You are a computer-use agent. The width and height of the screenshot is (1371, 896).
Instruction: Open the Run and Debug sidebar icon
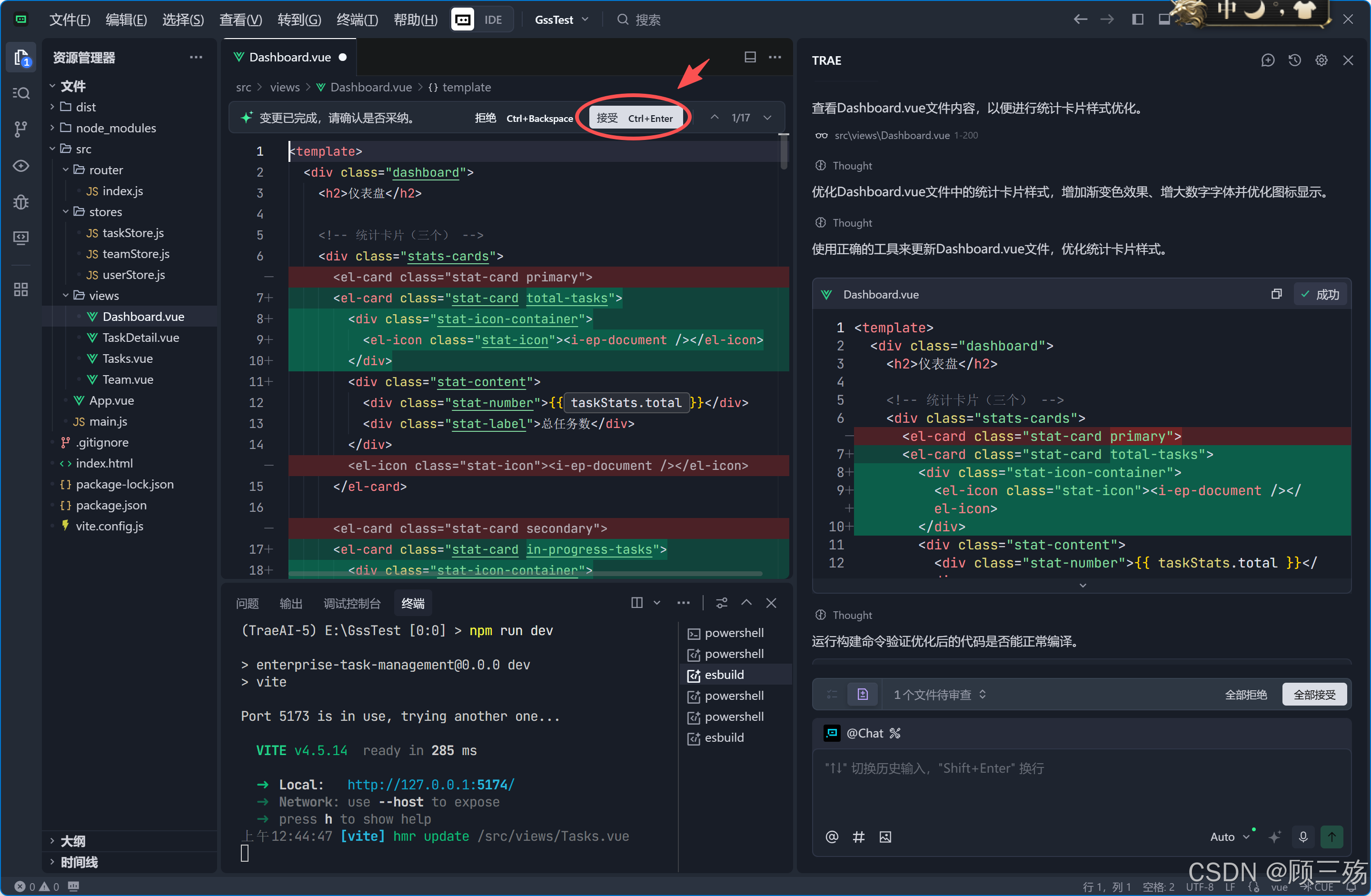click(x=21, y=202)
